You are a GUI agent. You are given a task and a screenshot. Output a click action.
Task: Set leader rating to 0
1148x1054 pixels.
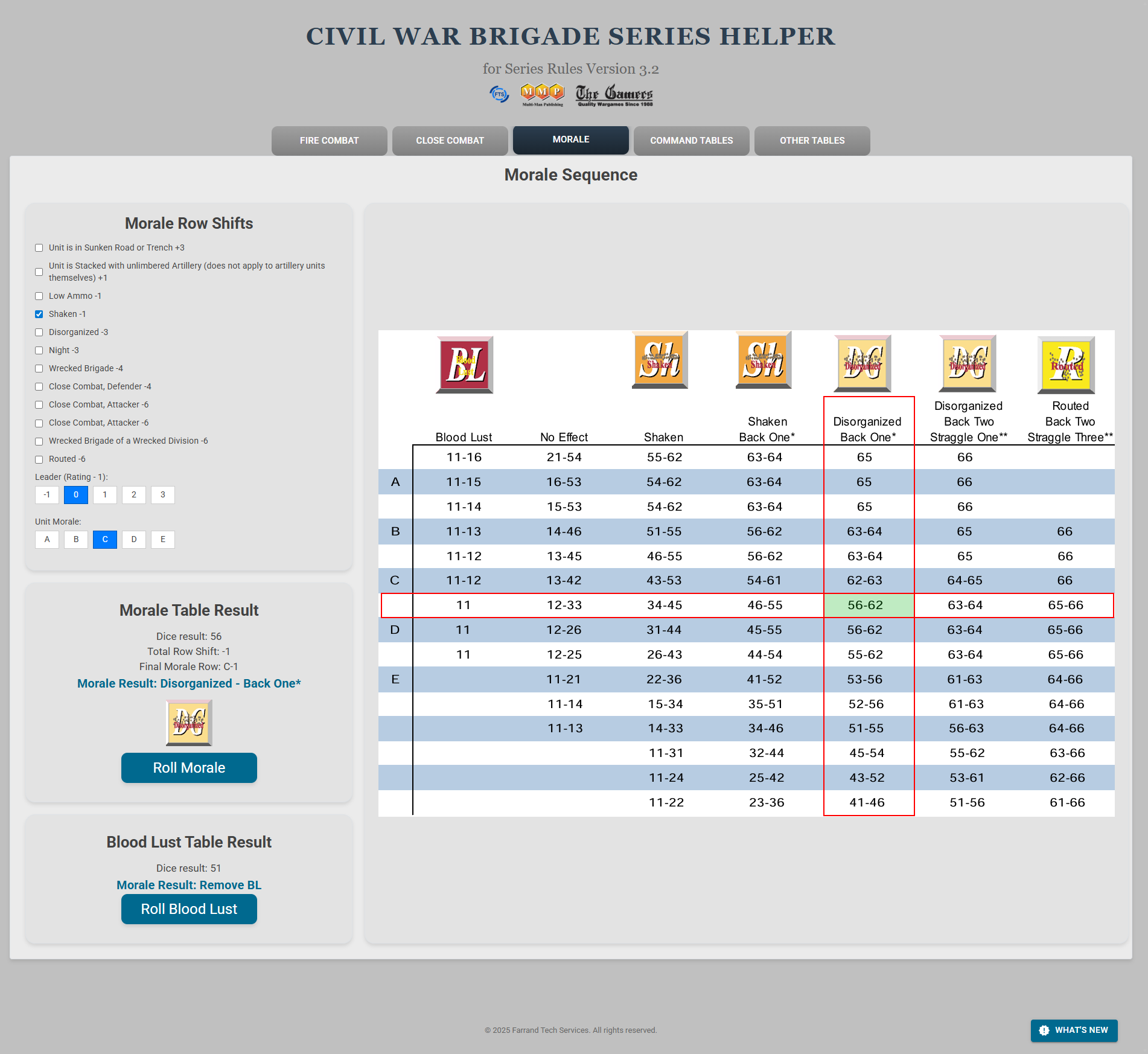tap(76, 495)
